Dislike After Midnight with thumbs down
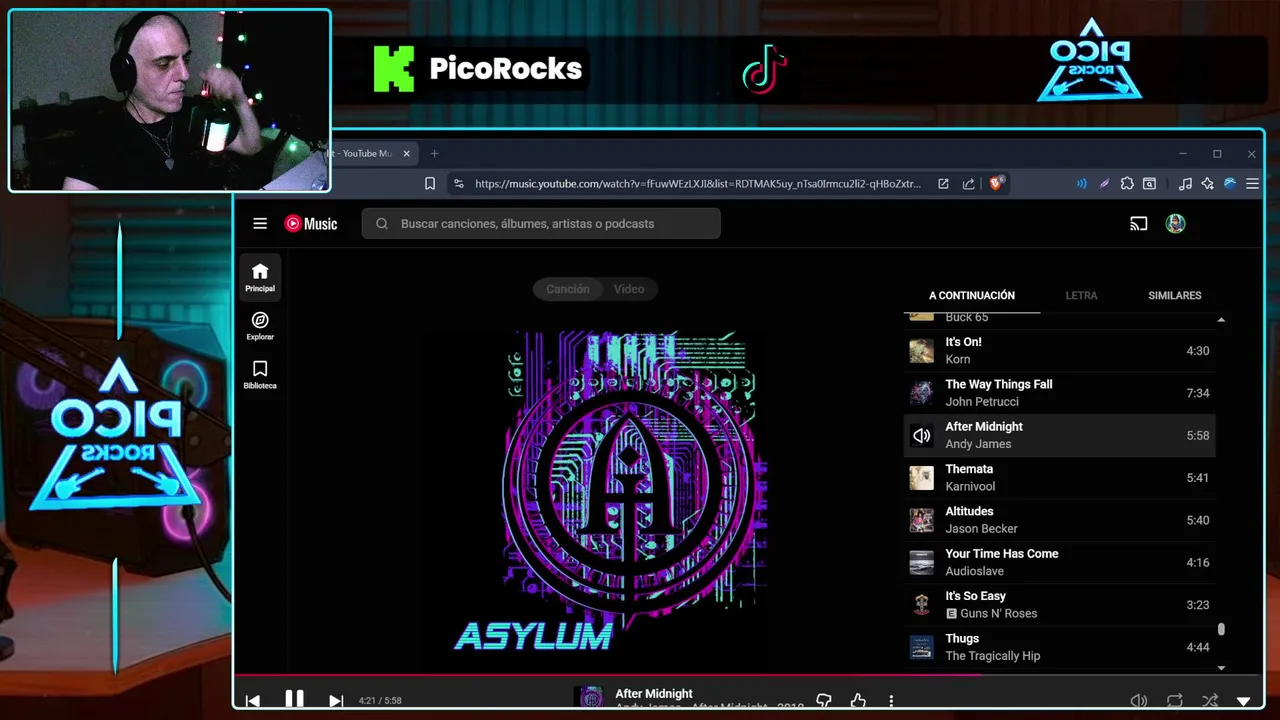This screenshot has height=720, width=1280. pyautogui.click(x=824, y=701)
